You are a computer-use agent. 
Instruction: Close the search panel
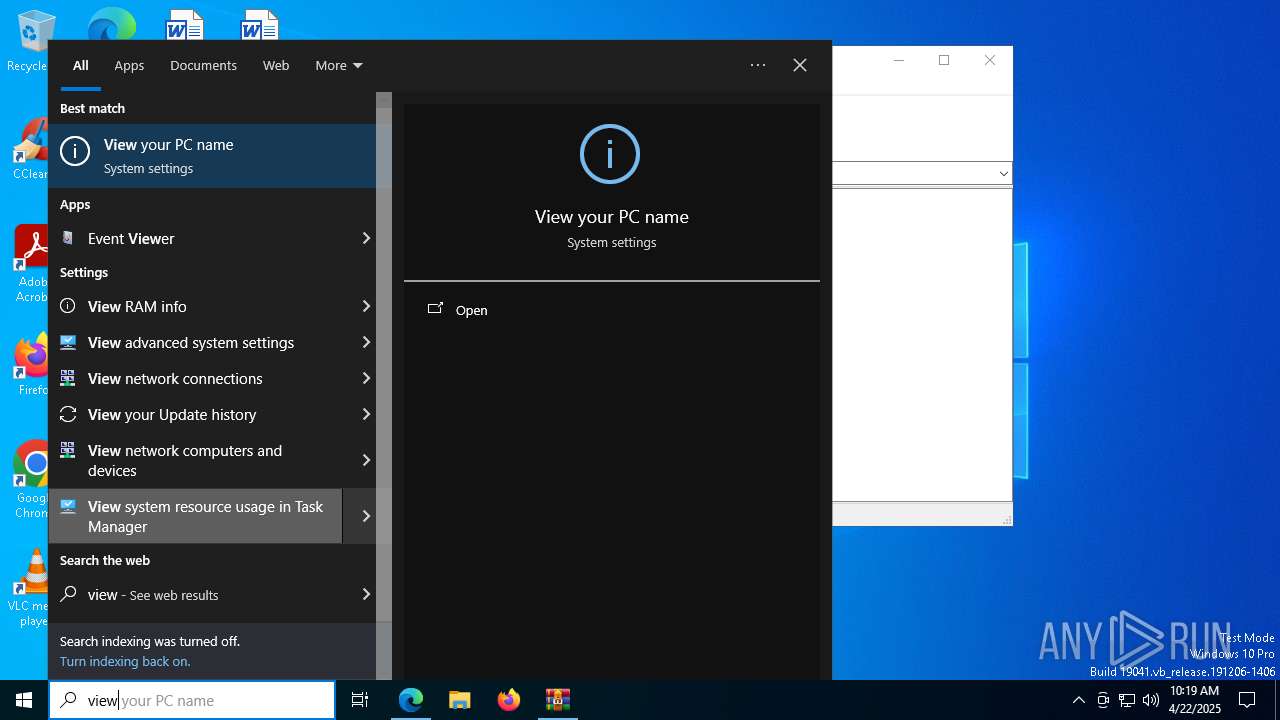pos(800,65)
